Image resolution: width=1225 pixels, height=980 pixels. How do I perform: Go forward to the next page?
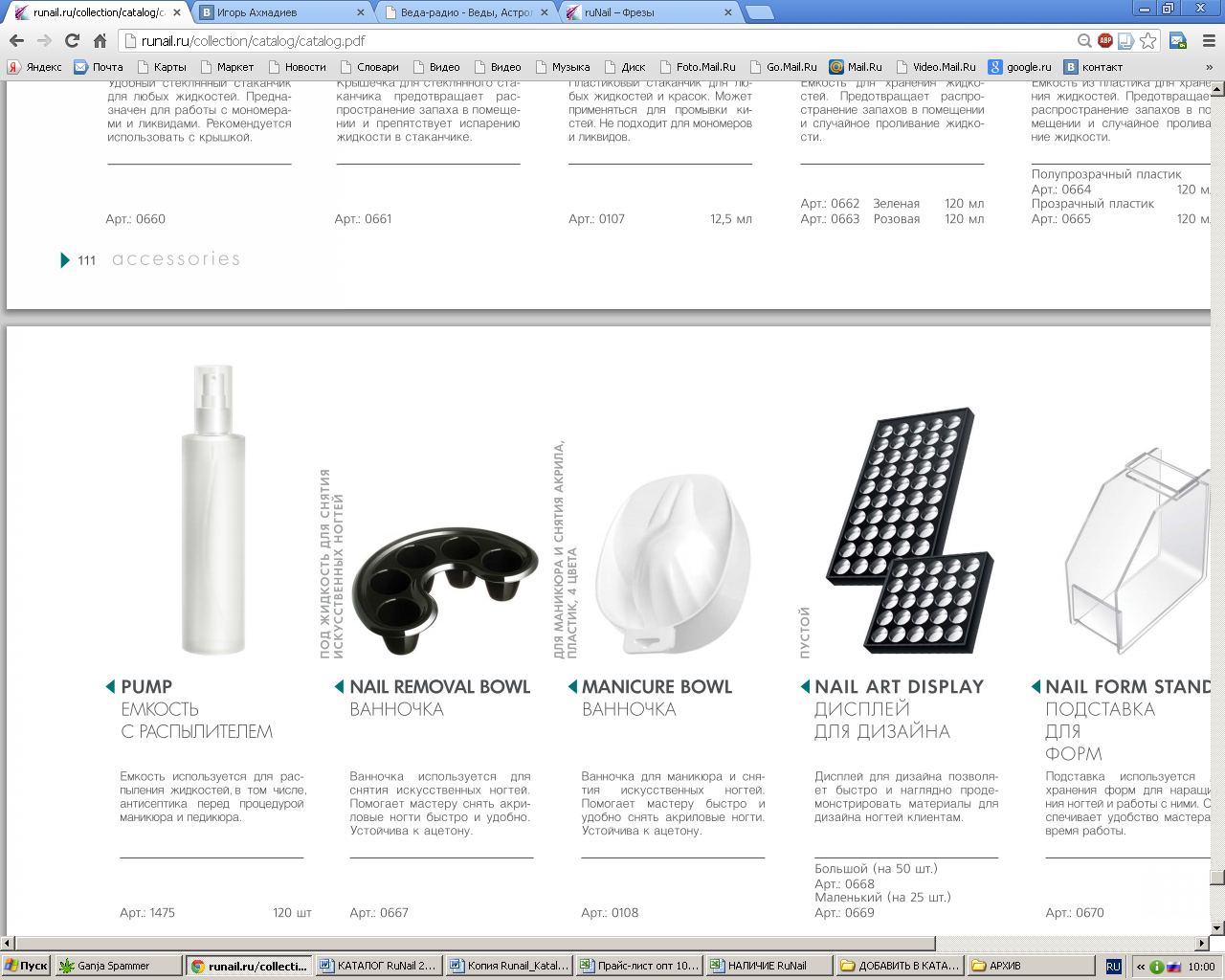point(44,41)
